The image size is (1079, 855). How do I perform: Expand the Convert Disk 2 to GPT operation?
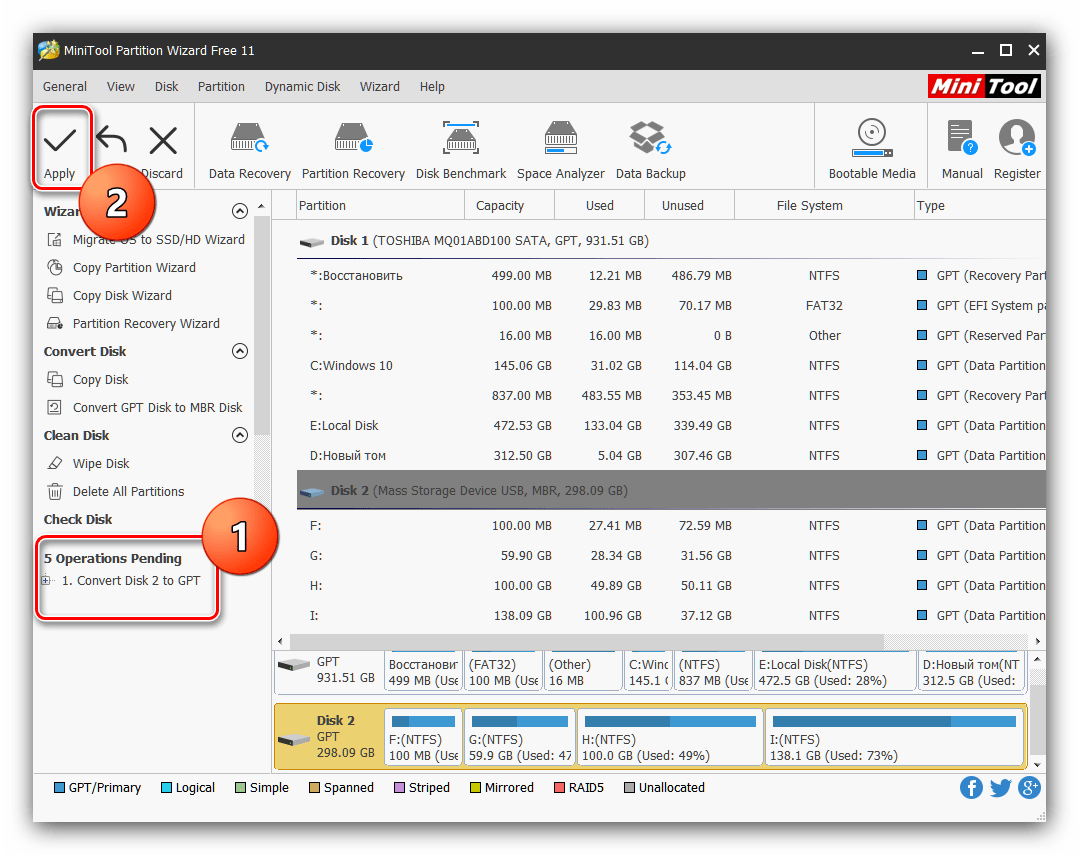46,581
